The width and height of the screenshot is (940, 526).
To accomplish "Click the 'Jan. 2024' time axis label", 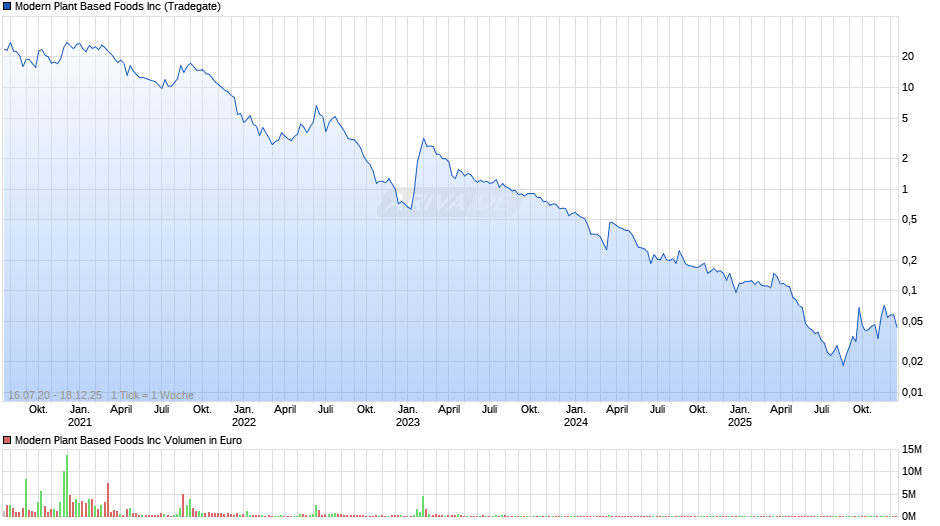I will point(576,416).
